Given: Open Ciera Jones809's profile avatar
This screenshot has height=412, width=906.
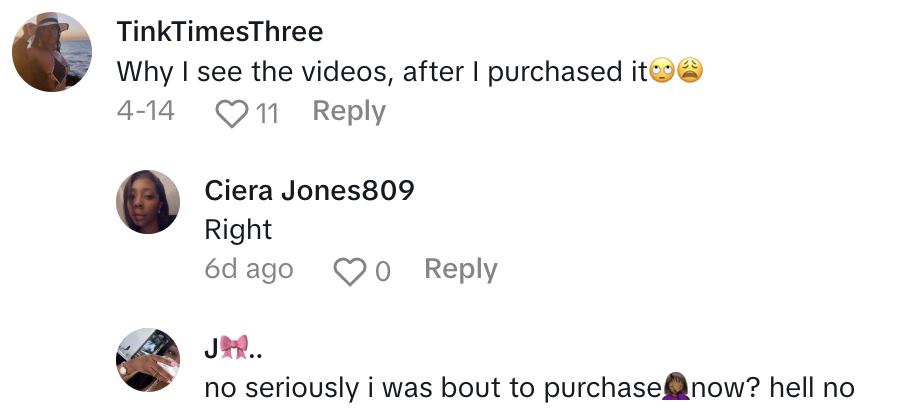Looking at the screenshot, I should [x=149, y=201].
